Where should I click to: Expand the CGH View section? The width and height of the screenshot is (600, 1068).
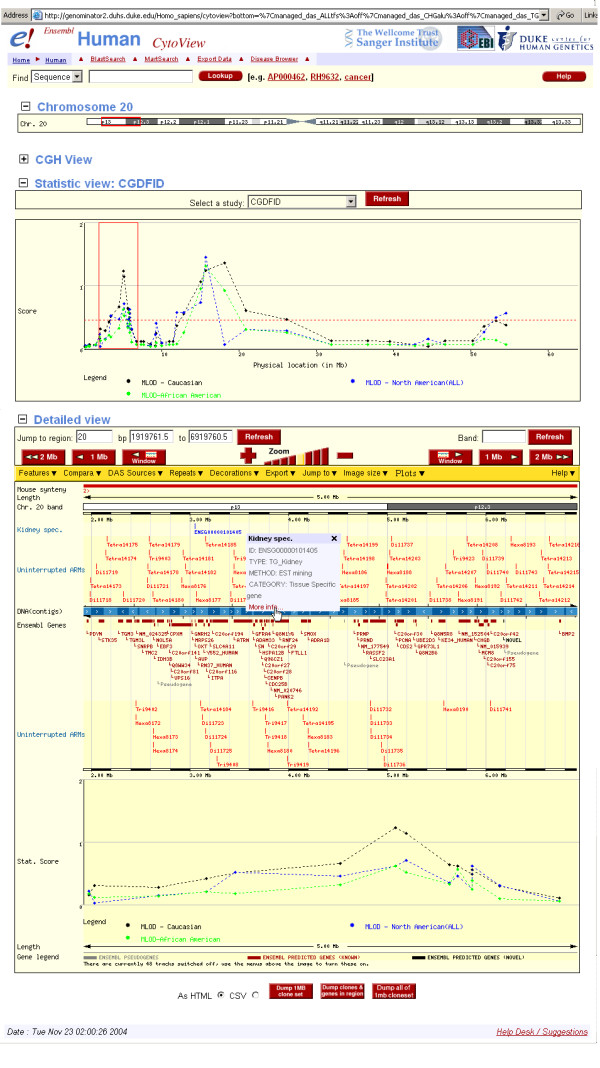(25, 159)
